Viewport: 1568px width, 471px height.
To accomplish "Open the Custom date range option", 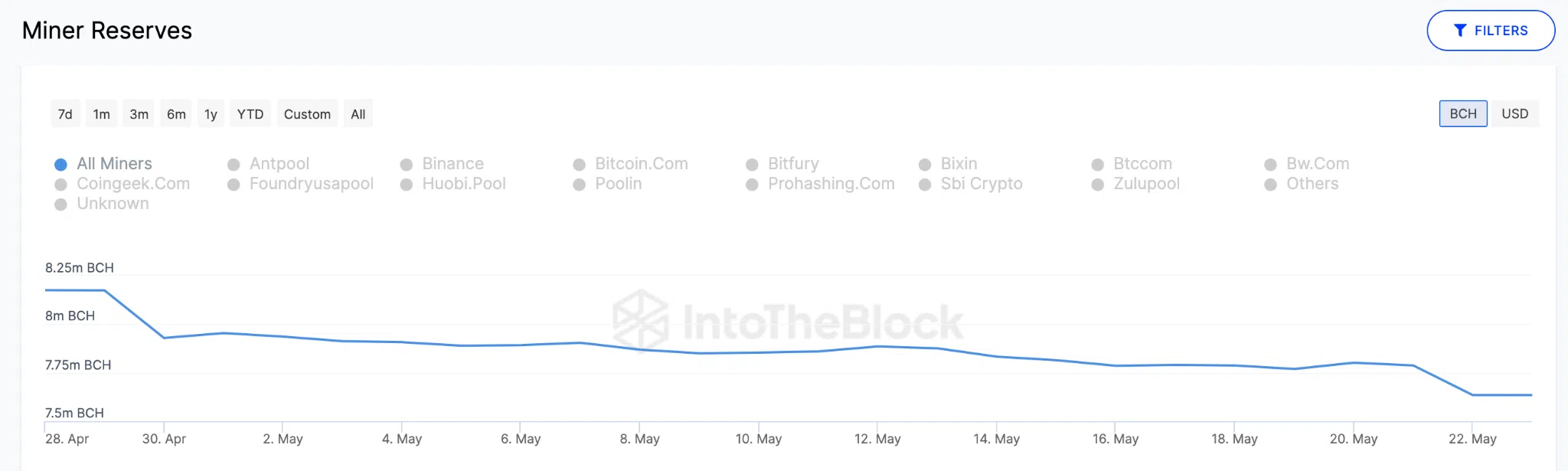I will [x=307, y=114].
